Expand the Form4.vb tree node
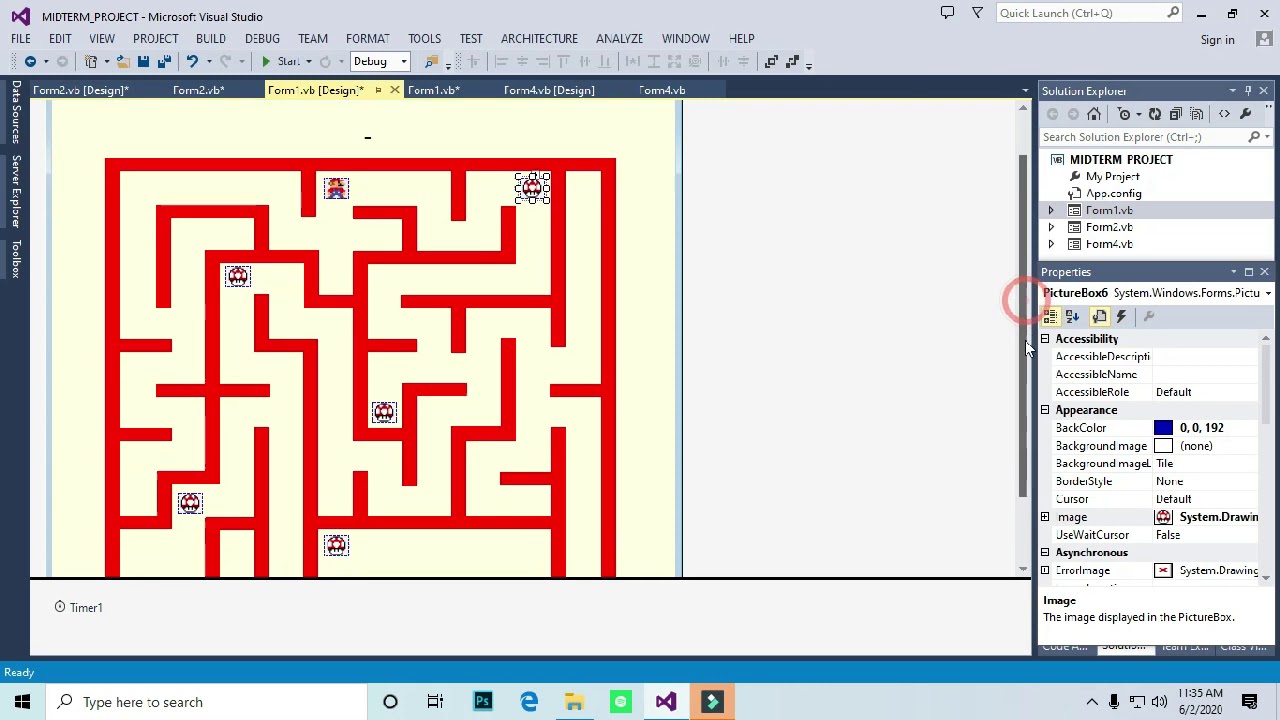 (x=1051, y=244)
